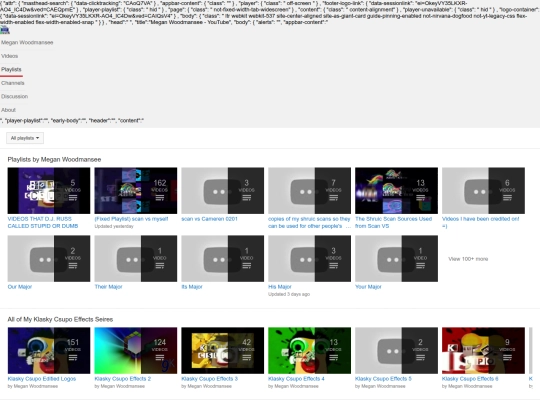Click Klasky Csupo Effects 3 title
The width and height of the screenshot is (540, 405).
pos(209,379)
